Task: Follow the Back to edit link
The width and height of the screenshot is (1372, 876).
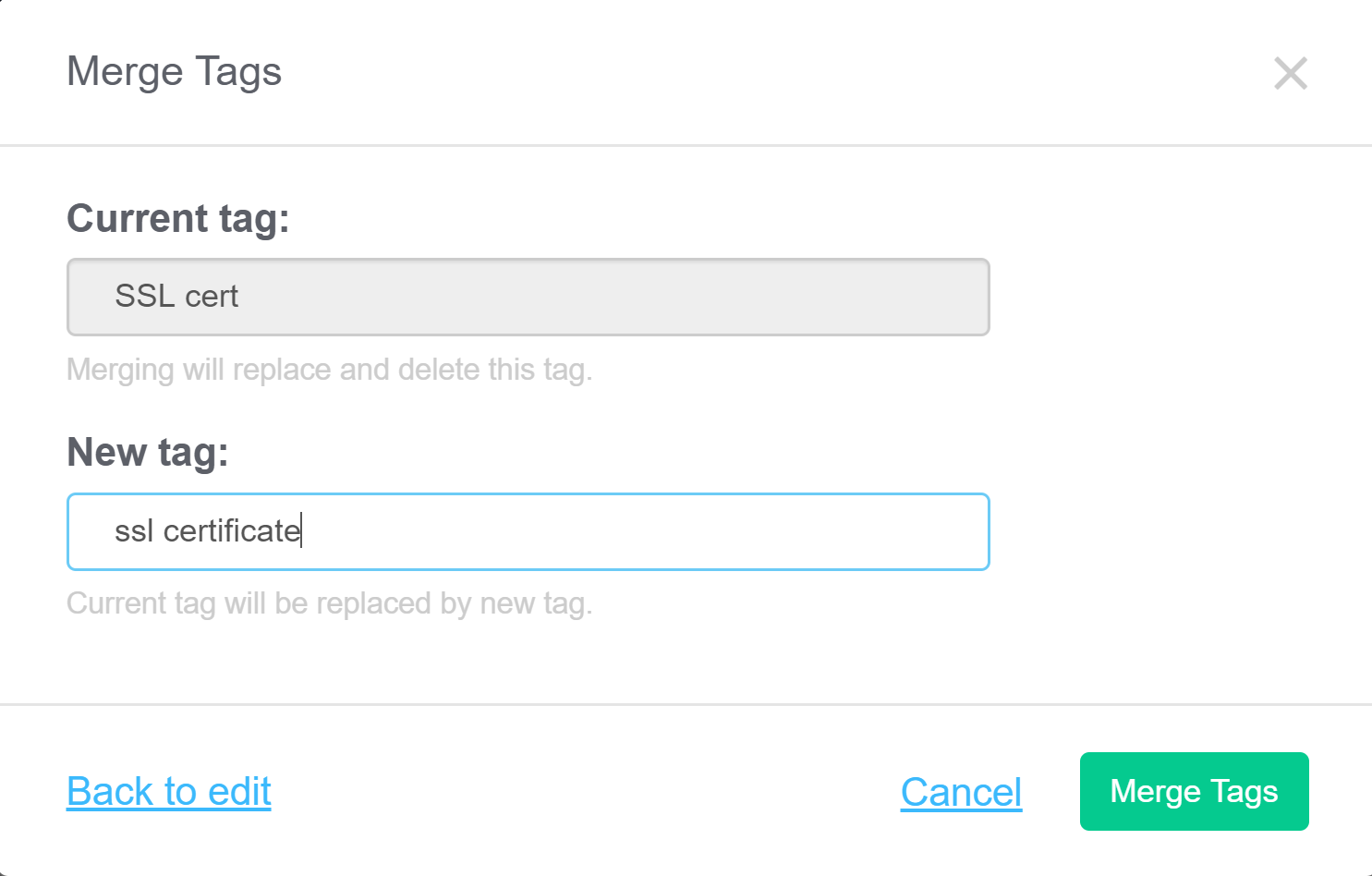Action: click(x=169, y=791)
